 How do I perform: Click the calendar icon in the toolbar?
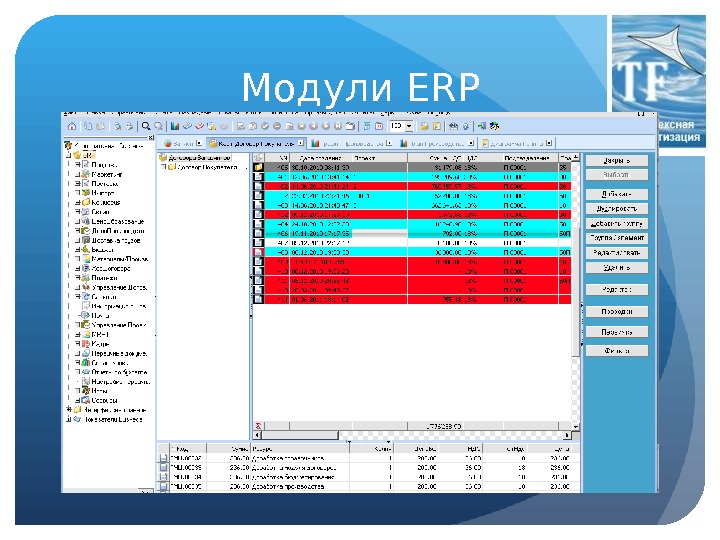(379, 126)
